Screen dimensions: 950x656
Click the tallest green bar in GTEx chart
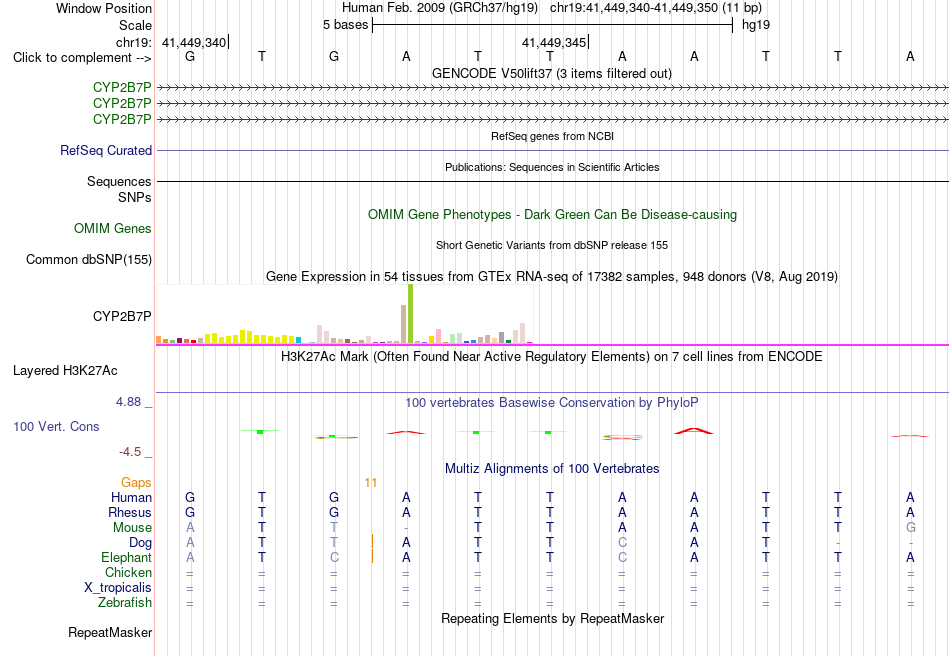pos(411,314)
